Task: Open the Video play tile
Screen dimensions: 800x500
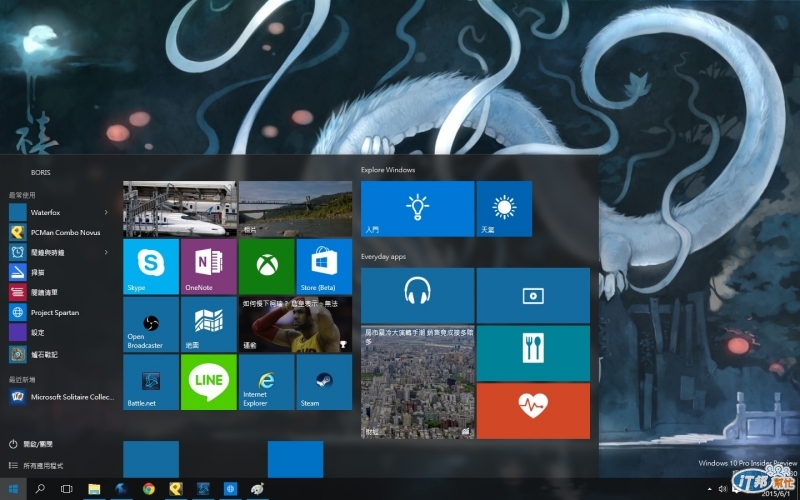Action: pos(533,295)
